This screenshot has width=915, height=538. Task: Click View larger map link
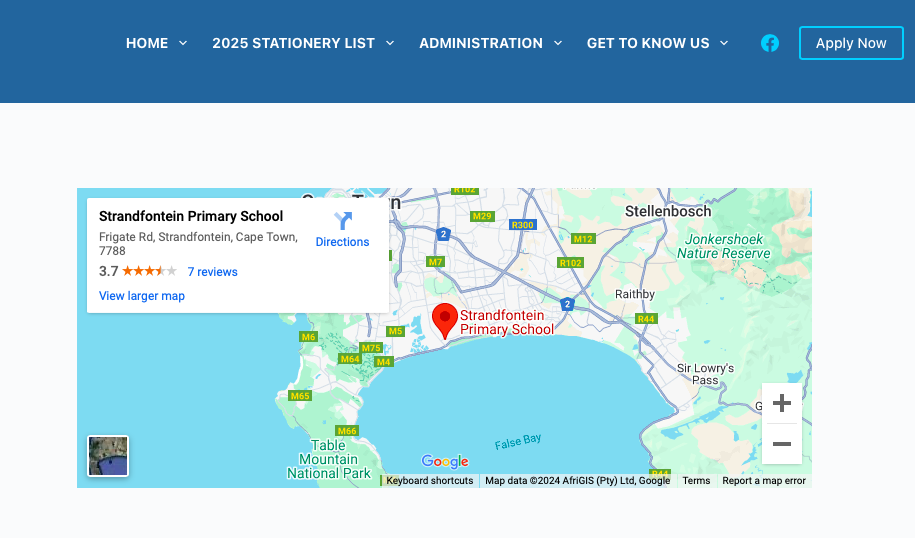point(142,296)
